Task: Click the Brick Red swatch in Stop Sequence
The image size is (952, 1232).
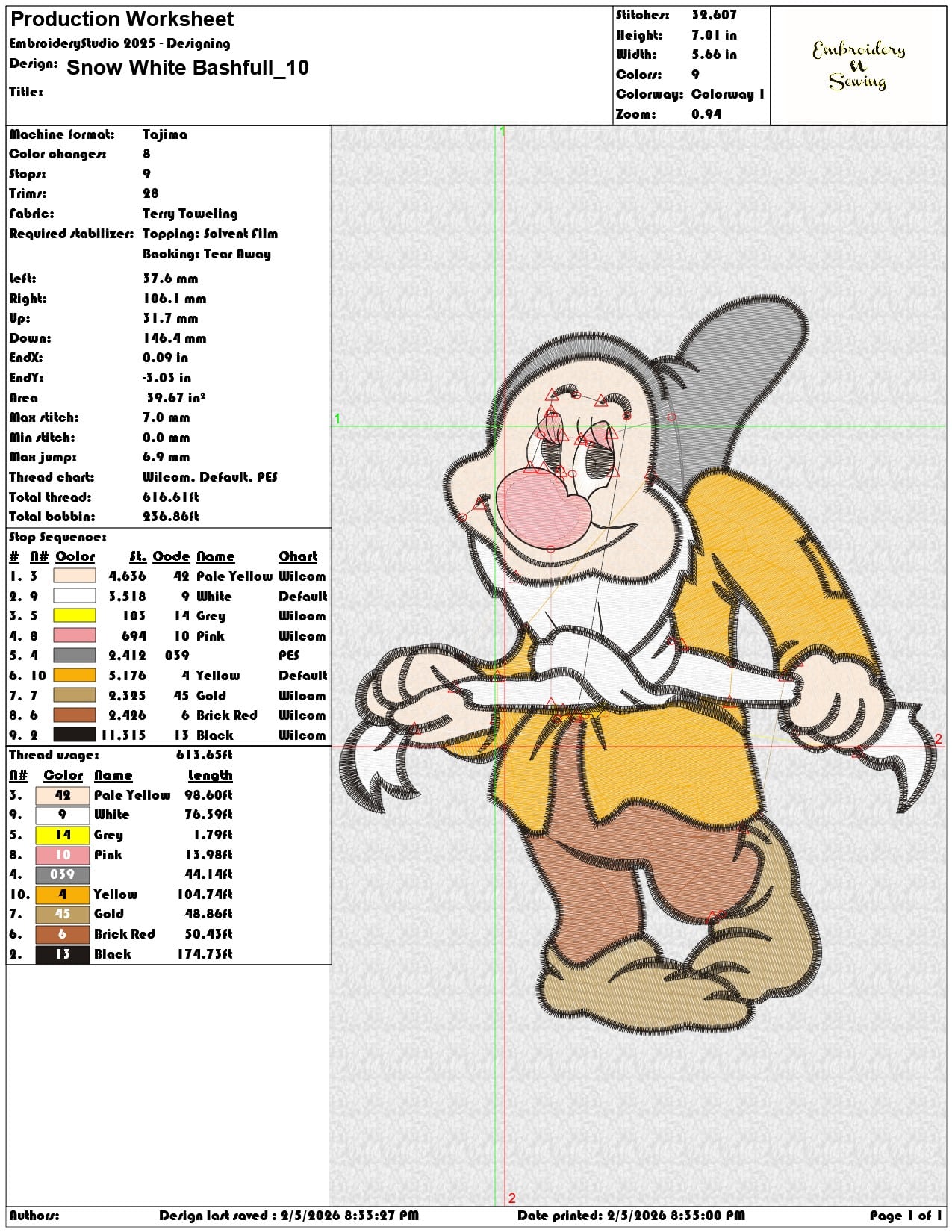Action: 75,715
